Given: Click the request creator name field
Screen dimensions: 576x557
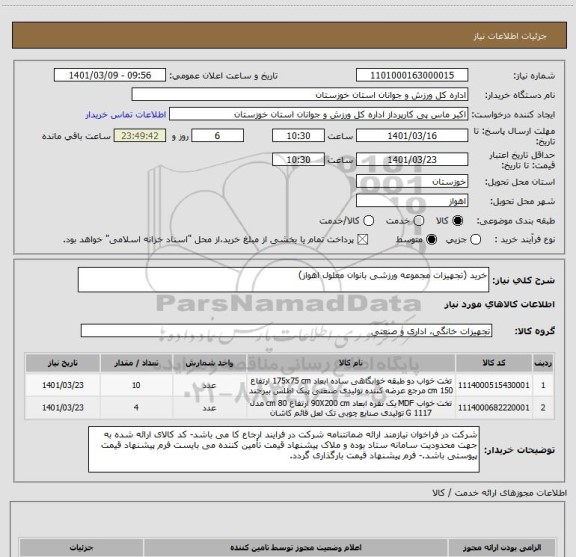Looking at the screenshot, I should click(318, 114).
